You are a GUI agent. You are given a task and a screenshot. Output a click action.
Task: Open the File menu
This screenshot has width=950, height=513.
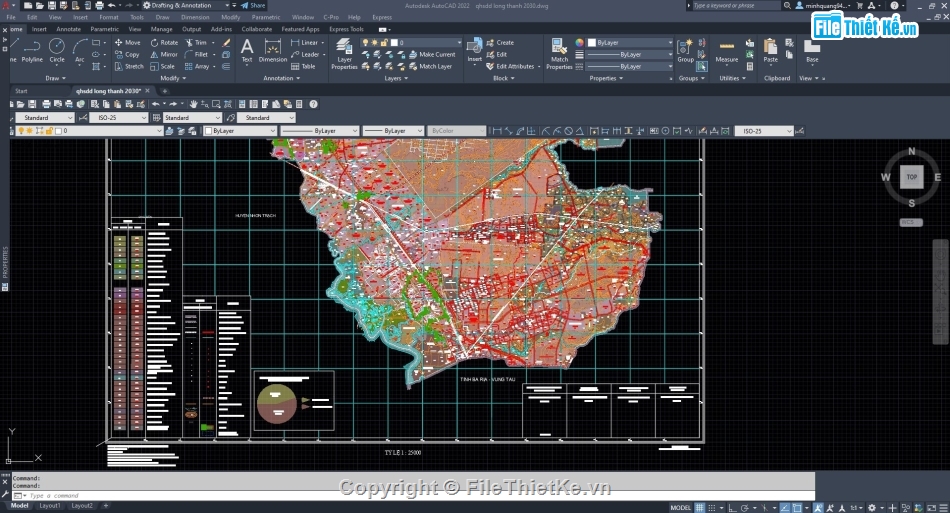[x=11, y=17]
